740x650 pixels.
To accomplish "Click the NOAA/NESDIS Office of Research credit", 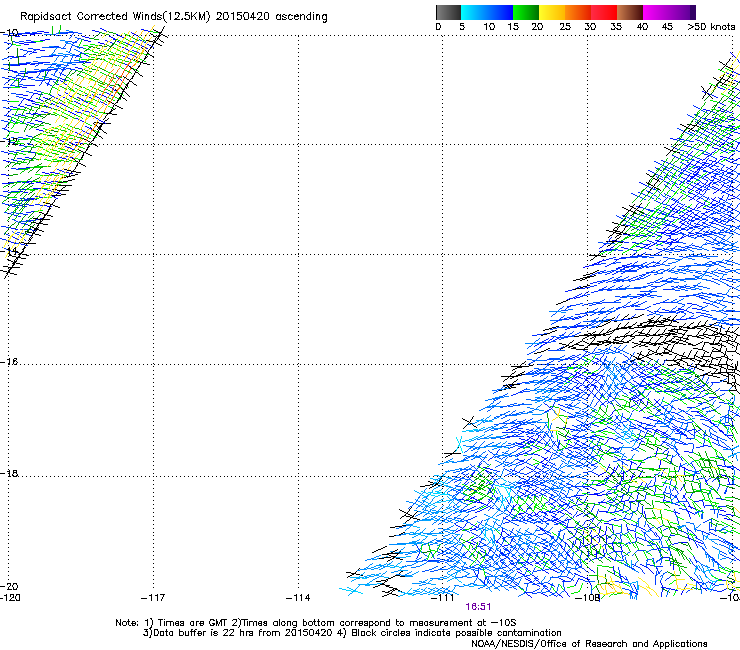I will point(589,644).
